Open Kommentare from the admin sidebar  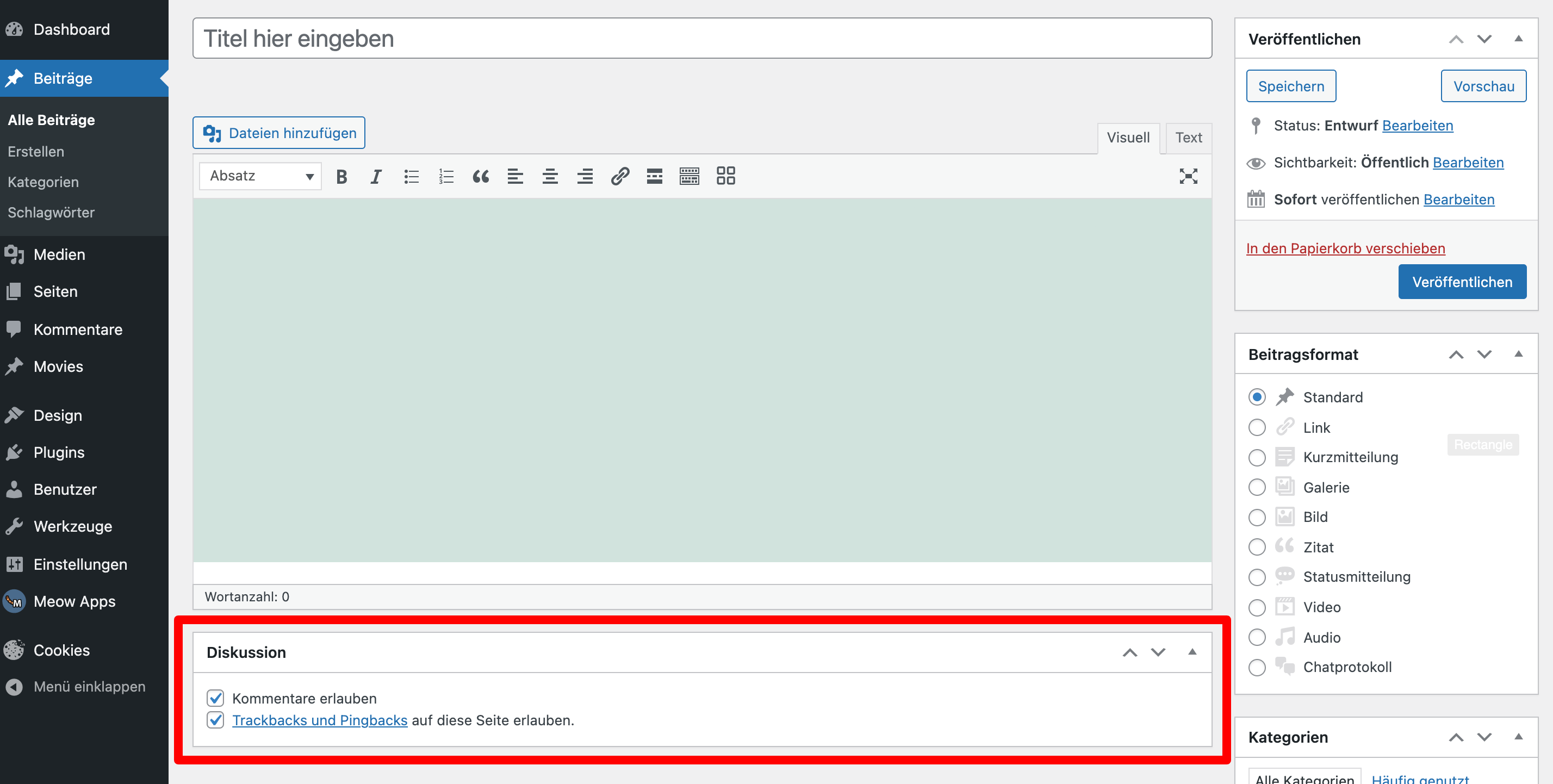(78, 329)
